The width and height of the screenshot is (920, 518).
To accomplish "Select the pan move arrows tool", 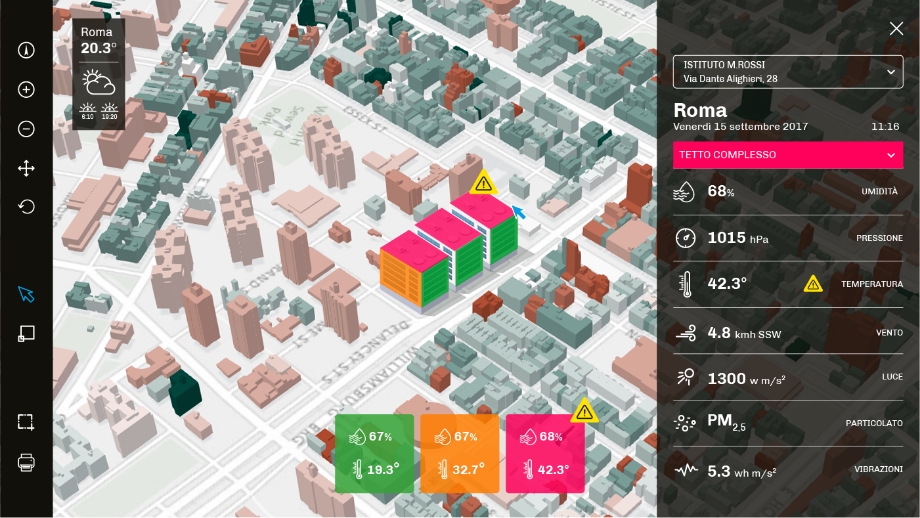I will point(26,169).
